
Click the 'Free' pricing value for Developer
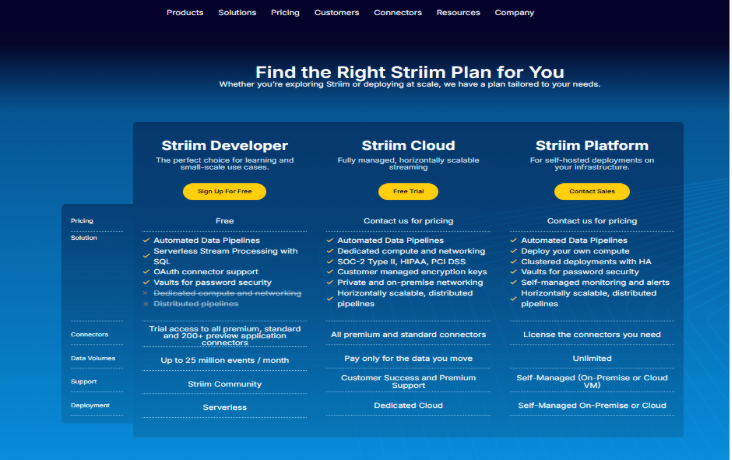pos(225,221)
